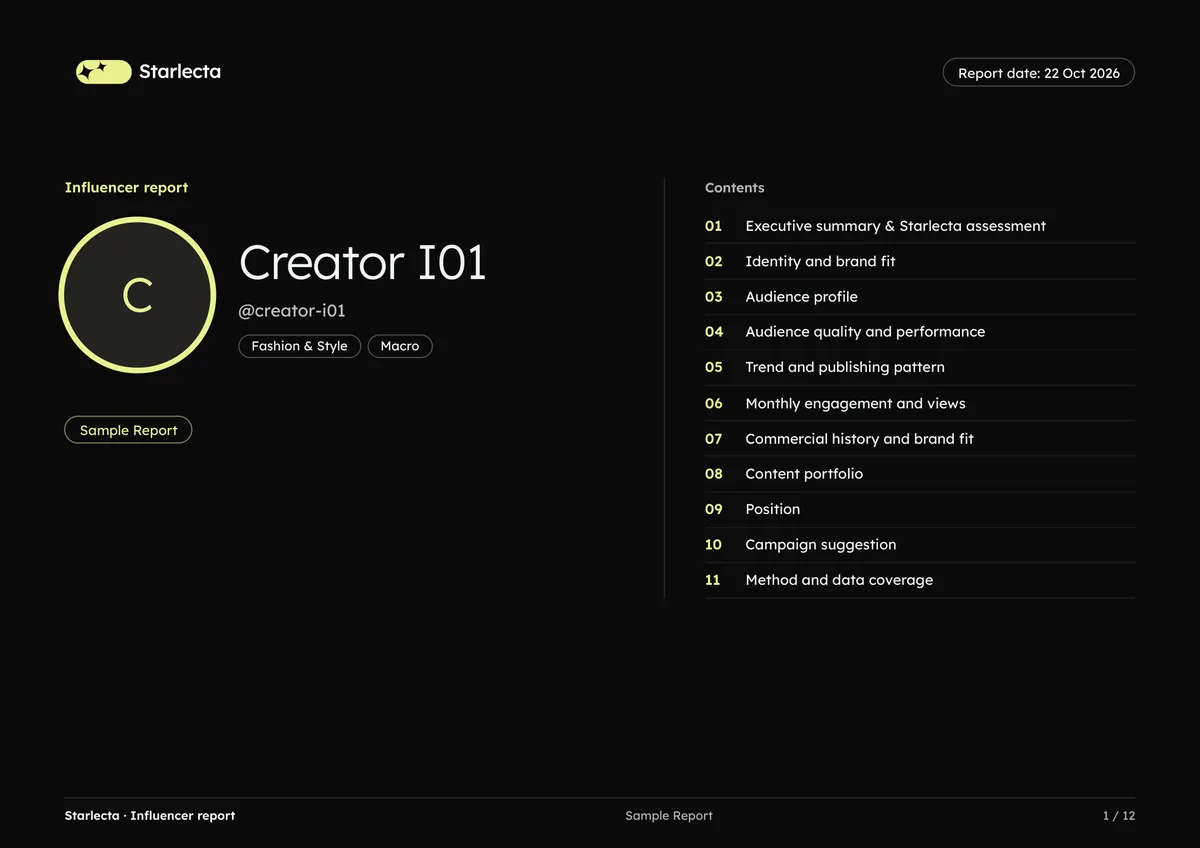Click contents number 08
The image size is (1200, 848).
[713, 474]
